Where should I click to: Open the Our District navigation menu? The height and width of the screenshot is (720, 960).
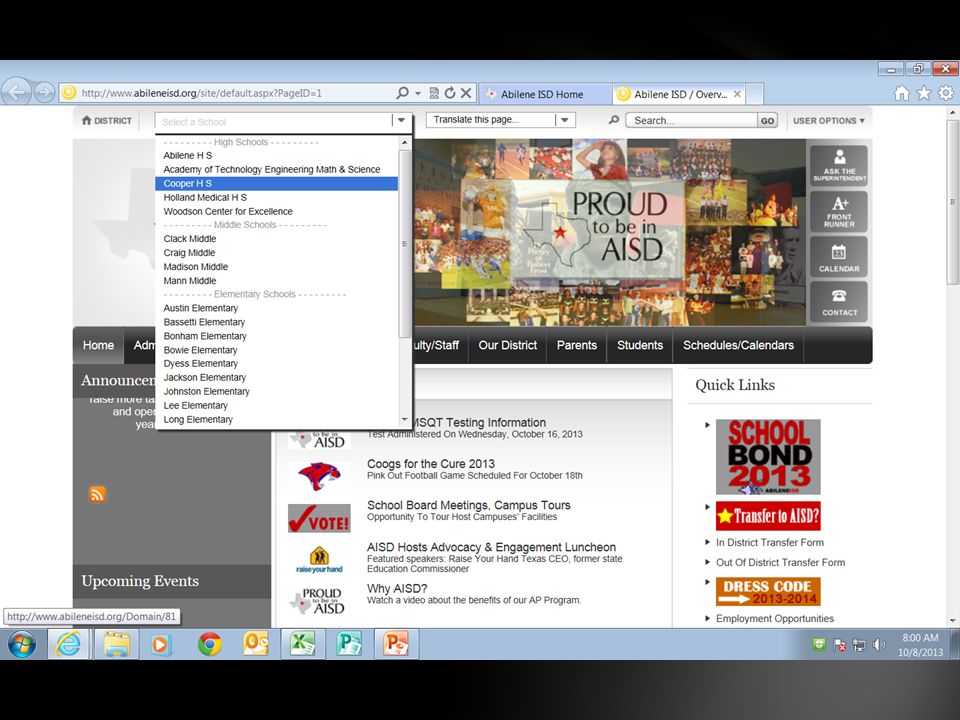(x=508, y=345)
